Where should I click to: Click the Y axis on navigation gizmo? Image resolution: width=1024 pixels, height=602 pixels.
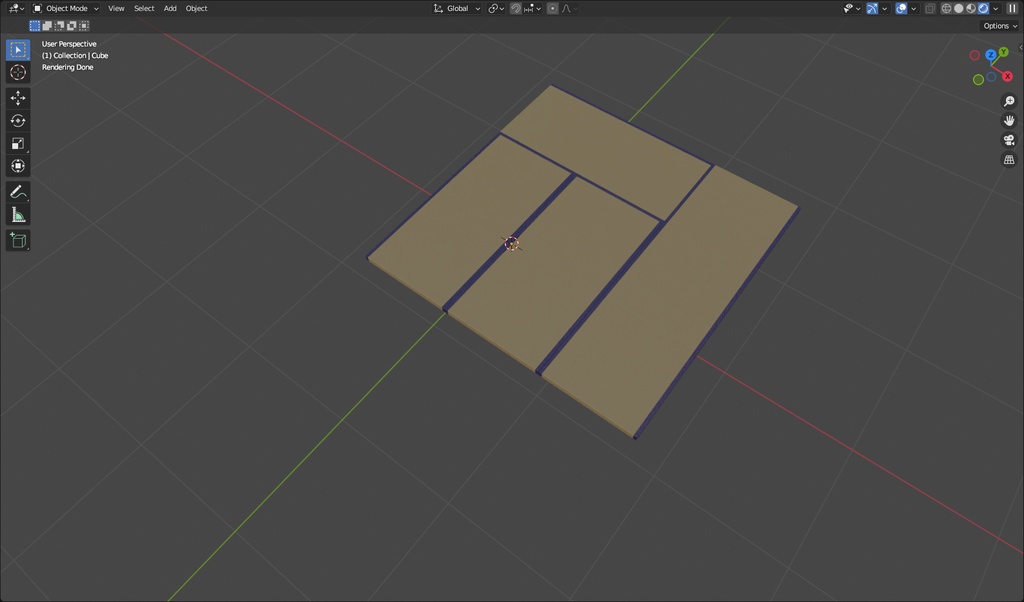tap(1004, 52)
